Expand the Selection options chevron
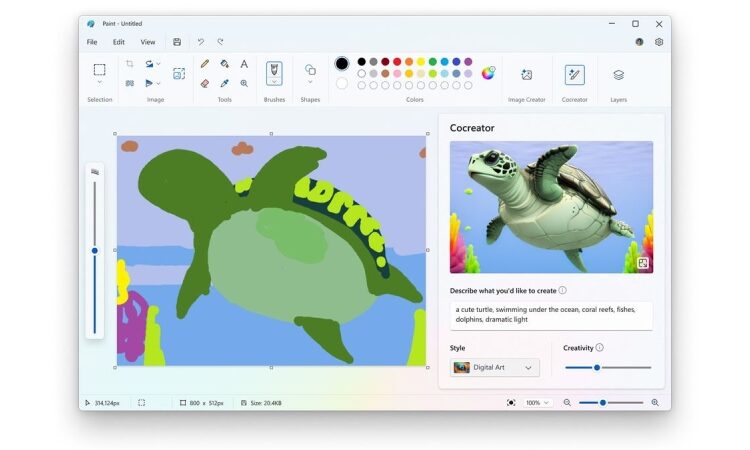This screenshot has height=450, width=750. (99, 83)
